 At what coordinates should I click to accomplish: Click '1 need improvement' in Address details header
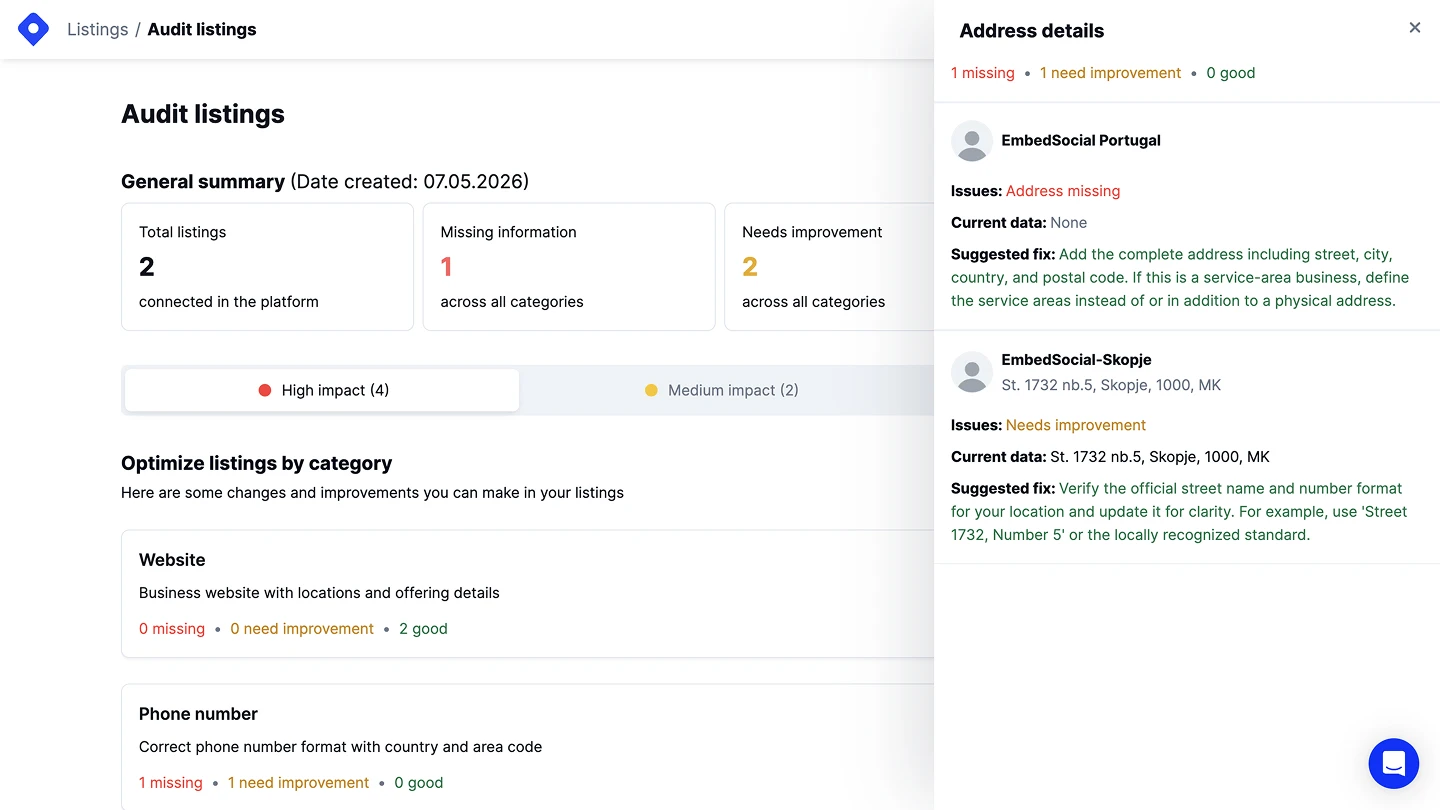[1110, 73]
